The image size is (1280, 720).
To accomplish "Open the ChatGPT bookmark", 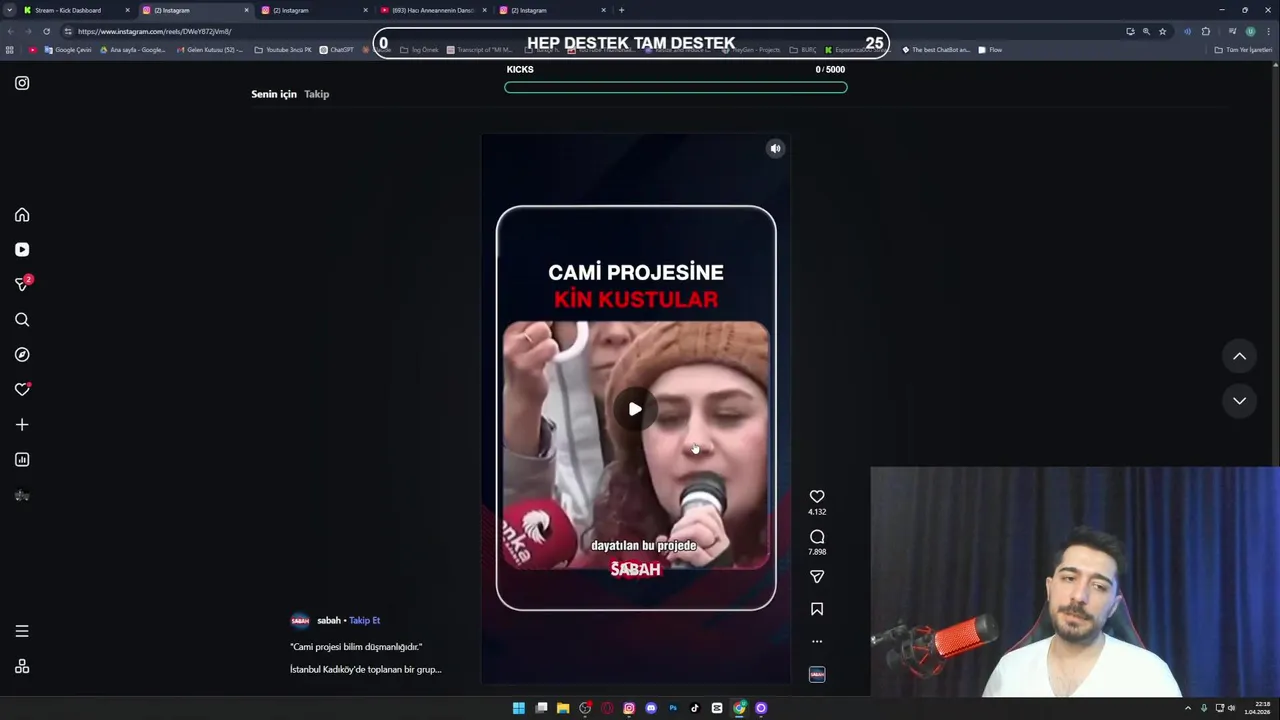I will point(337,50).
